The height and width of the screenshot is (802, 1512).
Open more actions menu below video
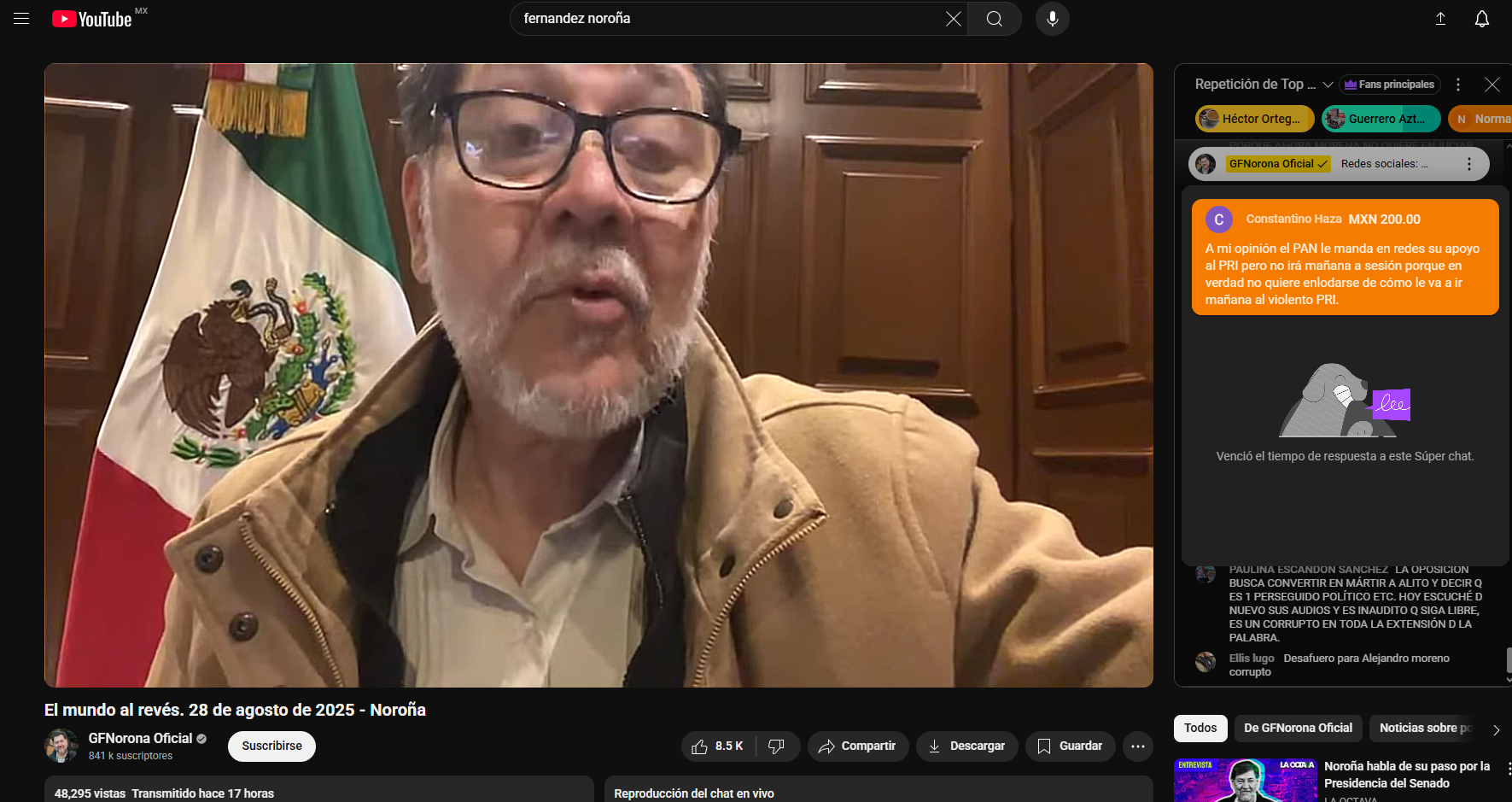[x=1137, y=746]
